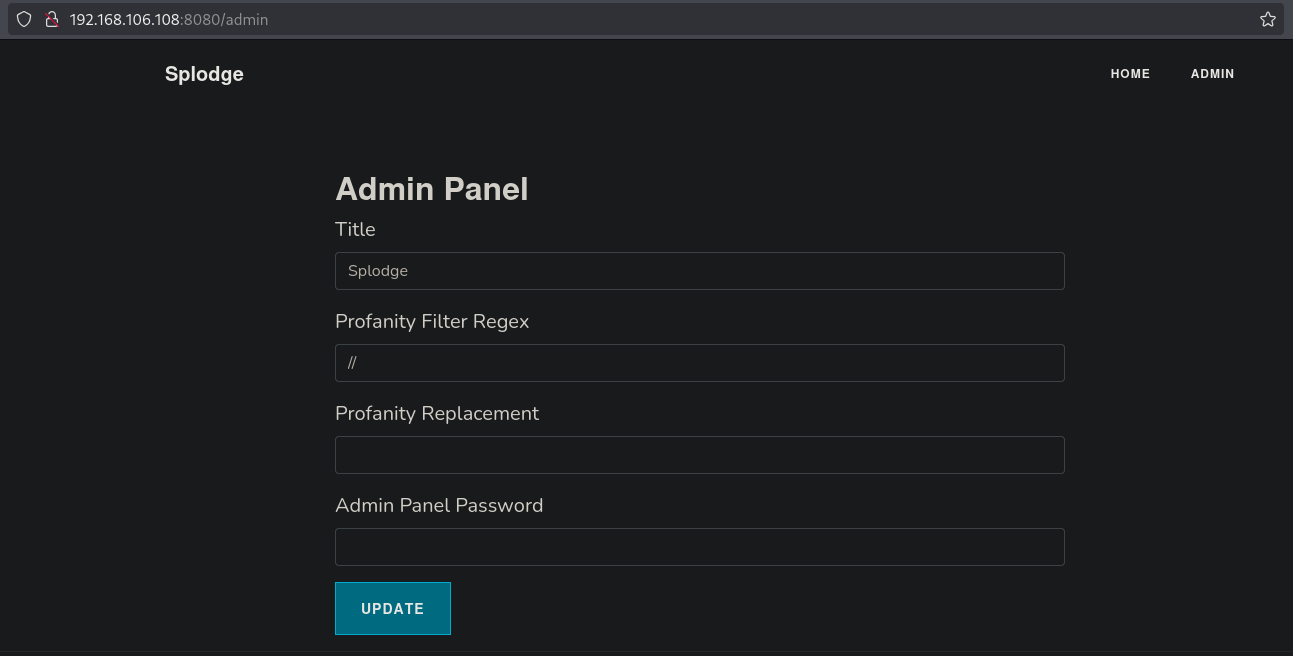Click the tracking protection shield icon
The width and height of the screenshot is (1293, 656).
[24, 19]
